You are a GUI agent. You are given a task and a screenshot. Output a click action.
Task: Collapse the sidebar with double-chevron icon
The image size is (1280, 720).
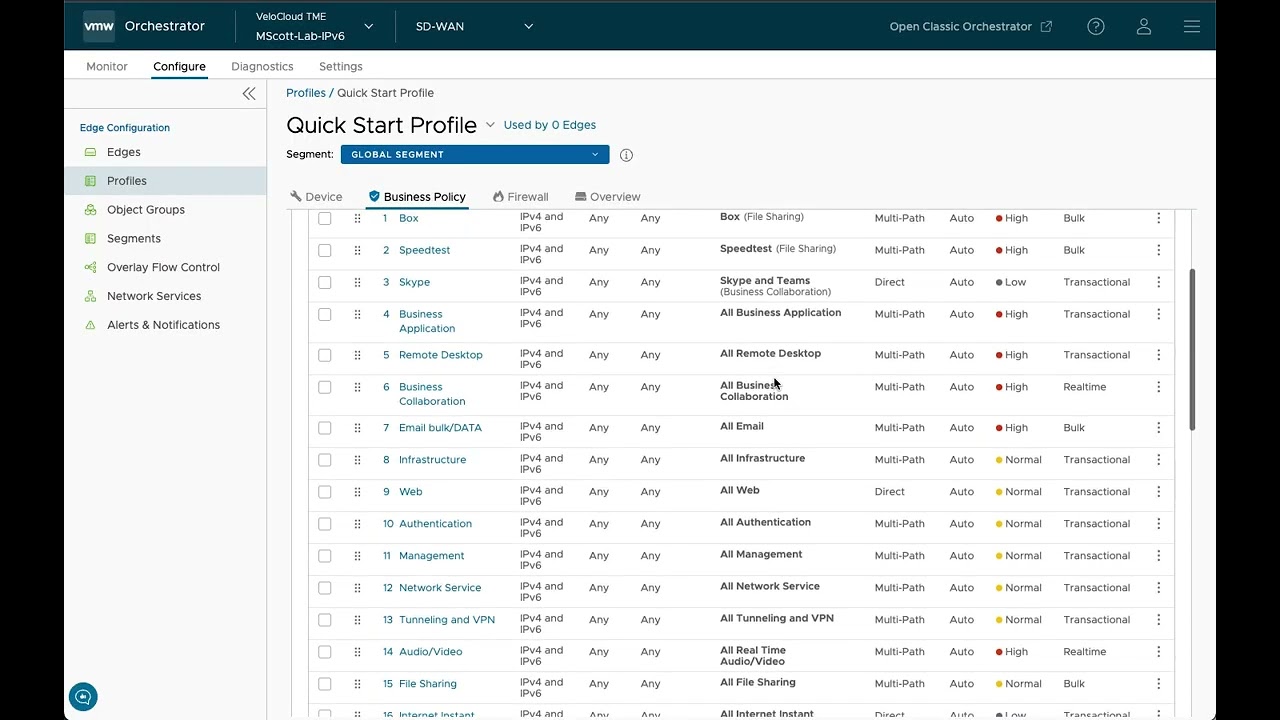(x=249, y=93)
